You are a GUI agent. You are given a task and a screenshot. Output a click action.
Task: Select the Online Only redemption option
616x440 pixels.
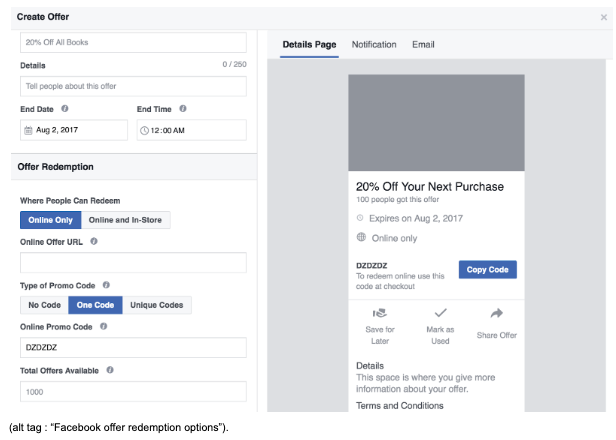click(50, 220)
